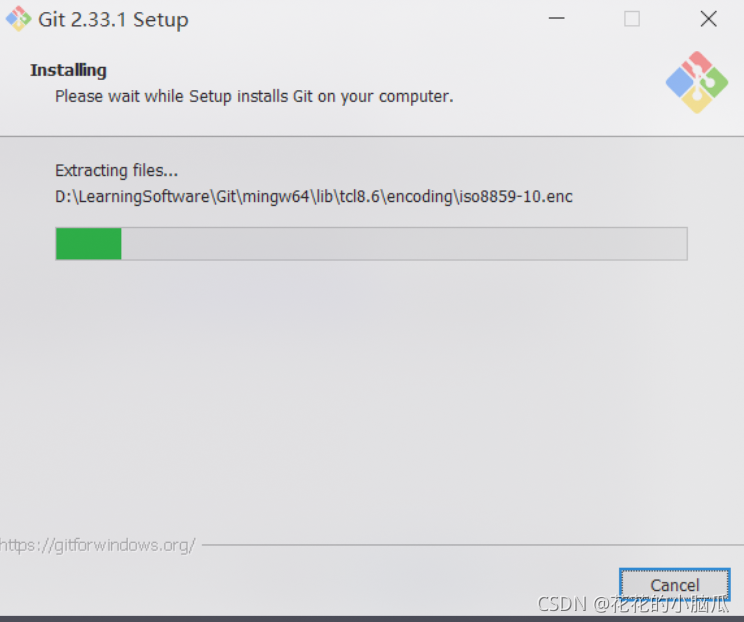Click the horizontal line beside the gitforwindows link
Image resolution: width=744 pixels, height=622 pixels.
473,545
